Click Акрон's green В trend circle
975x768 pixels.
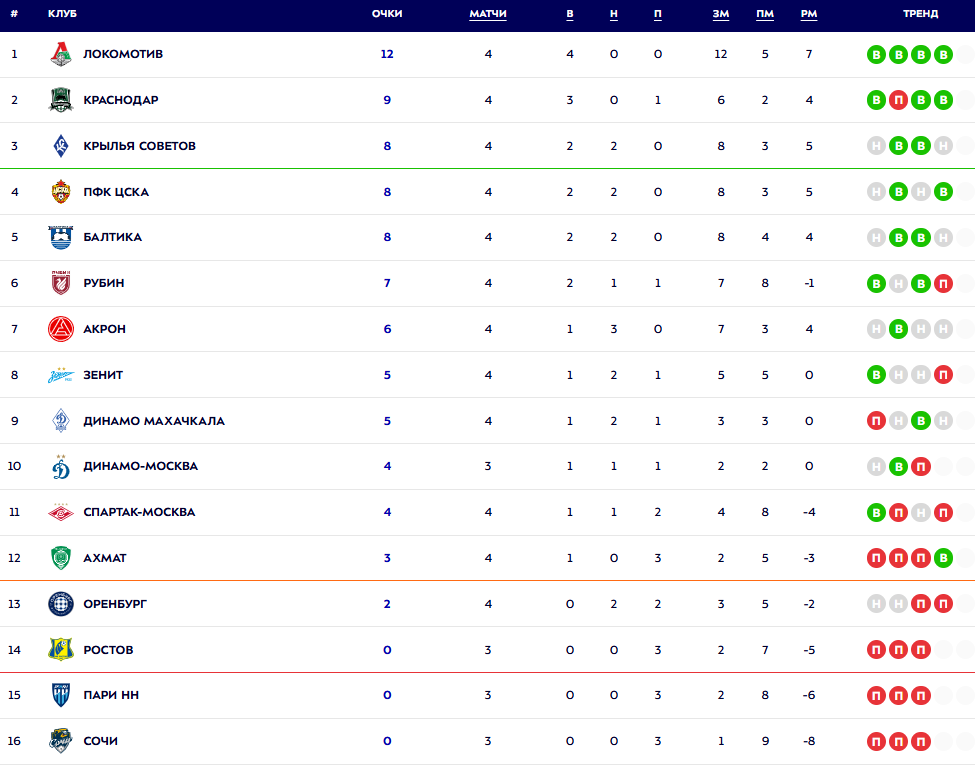(898, 329)
